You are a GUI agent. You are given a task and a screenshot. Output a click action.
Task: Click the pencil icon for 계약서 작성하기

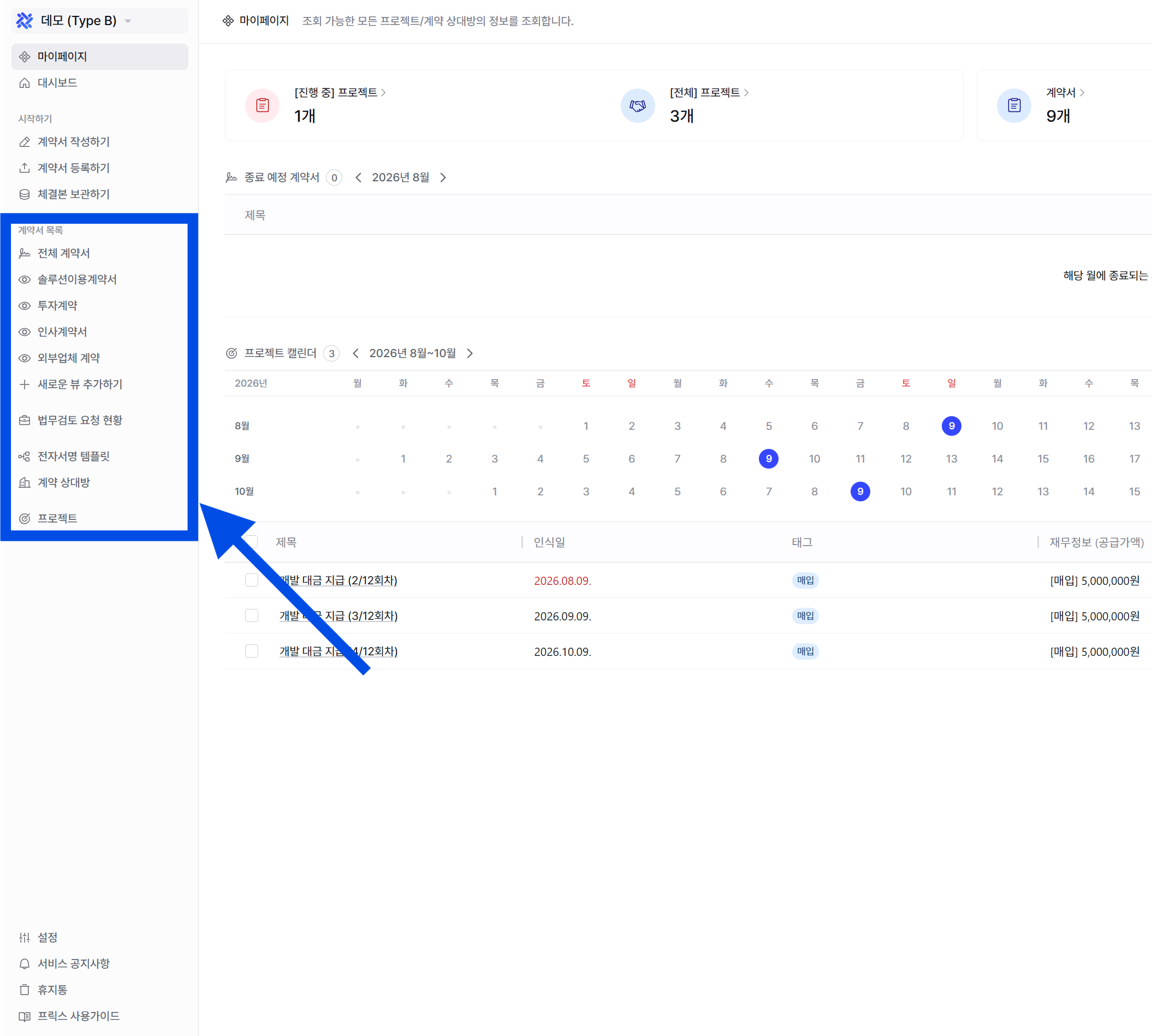[x=25, y=142]
